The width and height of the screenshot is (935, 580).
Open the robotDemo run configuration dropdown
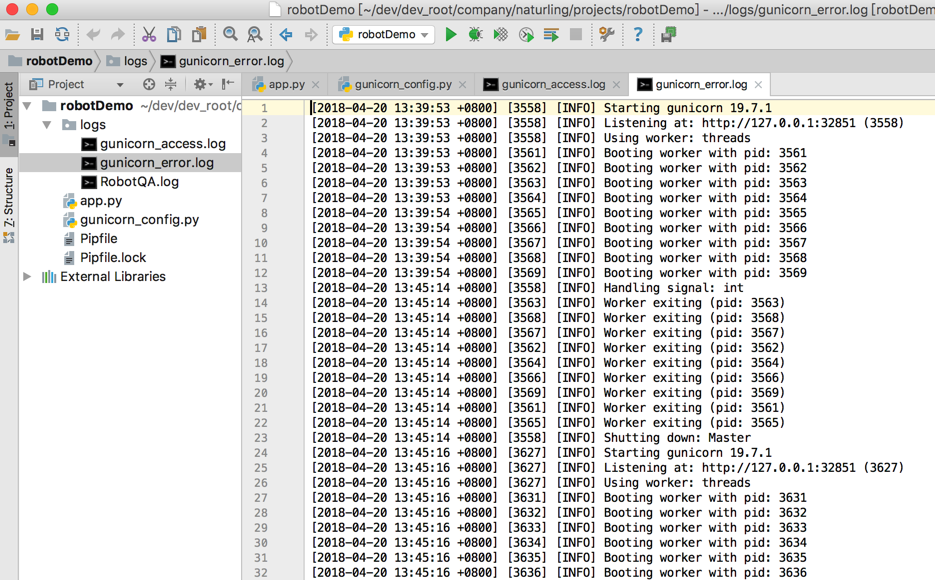tap(383, 35)
